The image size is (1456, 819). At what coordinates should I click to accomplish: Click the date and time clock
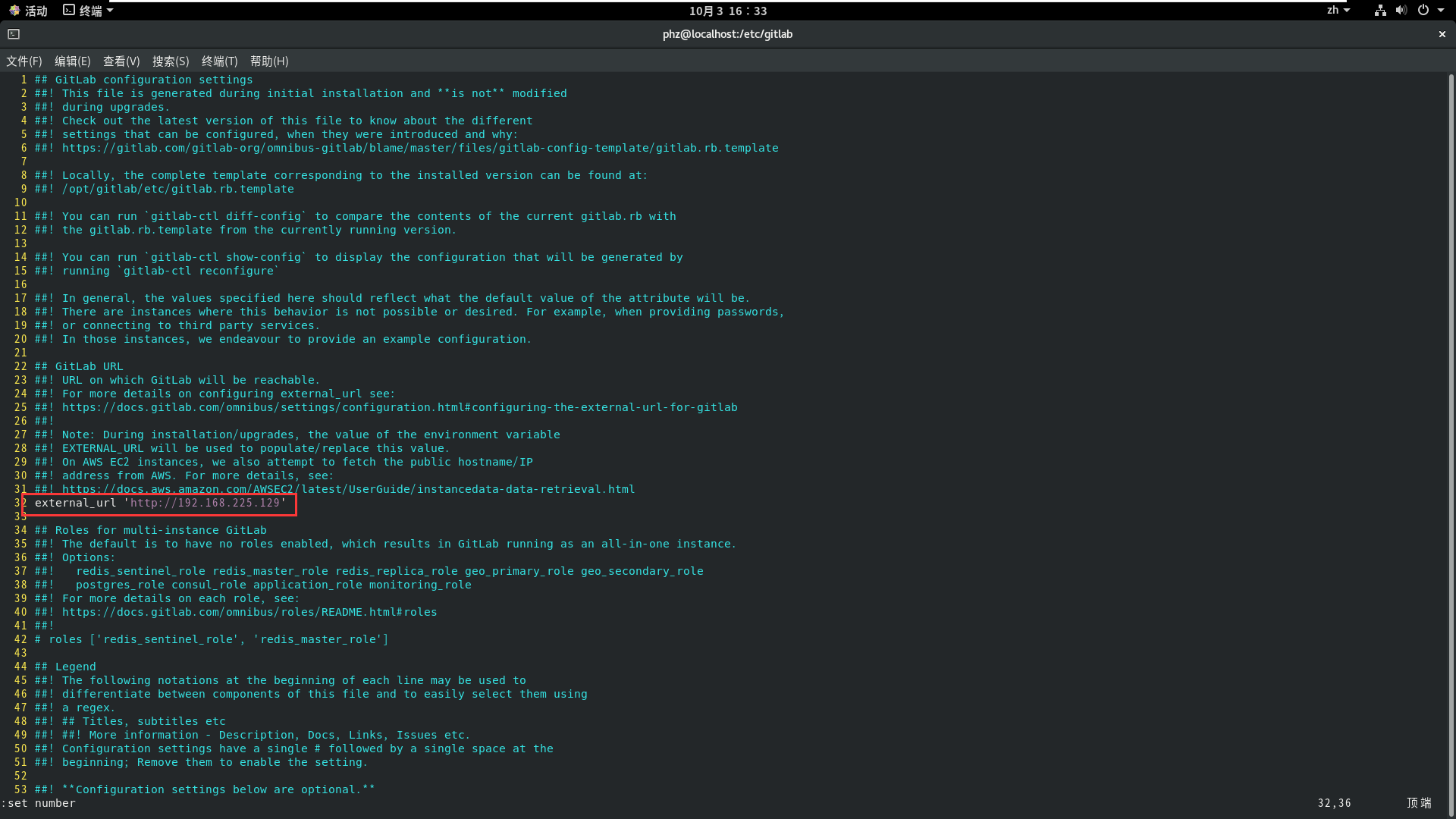pos(728,11)
